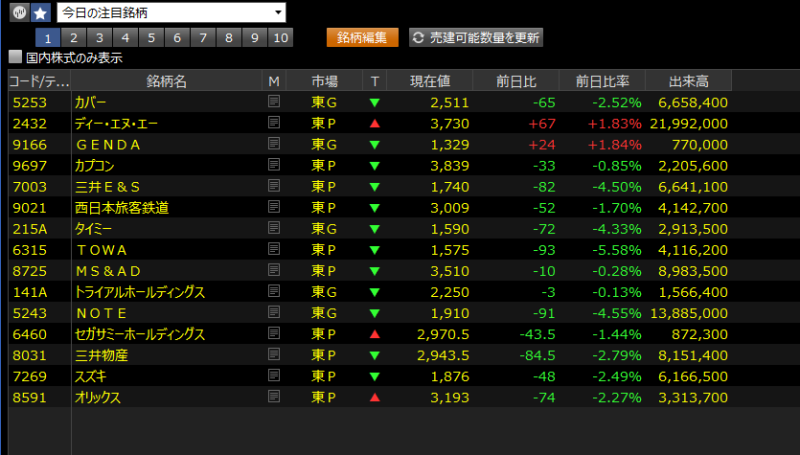This screenshot has height=455, width=800.
Task: Open memo icon for 西日本旅客鉄道 row
Action: point(274,207)
